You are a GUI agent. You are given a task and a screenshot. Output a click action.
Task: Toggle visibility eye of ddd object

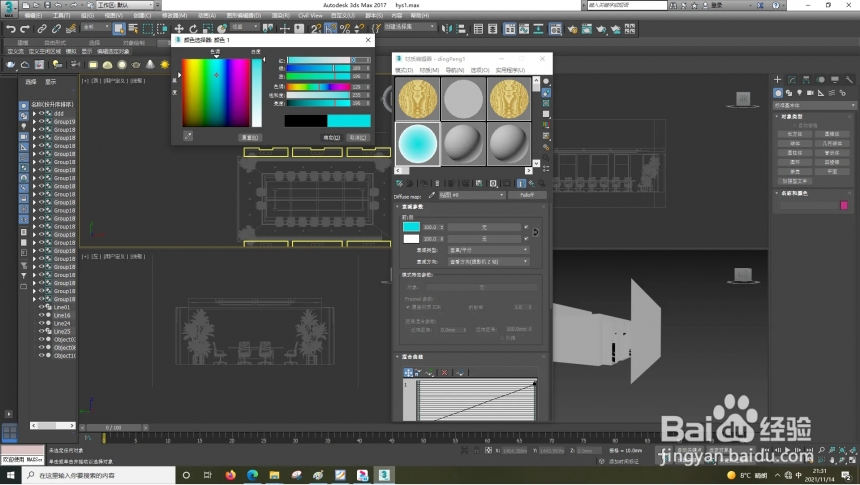pyautogui.click(x=41, y=114)
